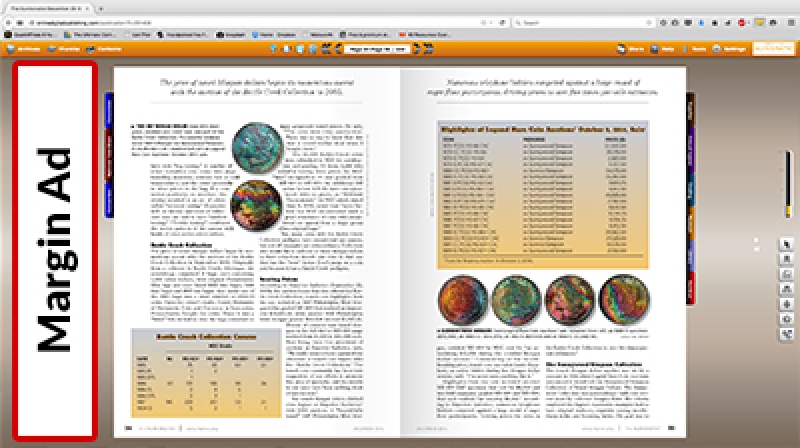Click the browser search box
Viewport: 800px width, 448px height.
pyautogui.click(x=584, y=22)
